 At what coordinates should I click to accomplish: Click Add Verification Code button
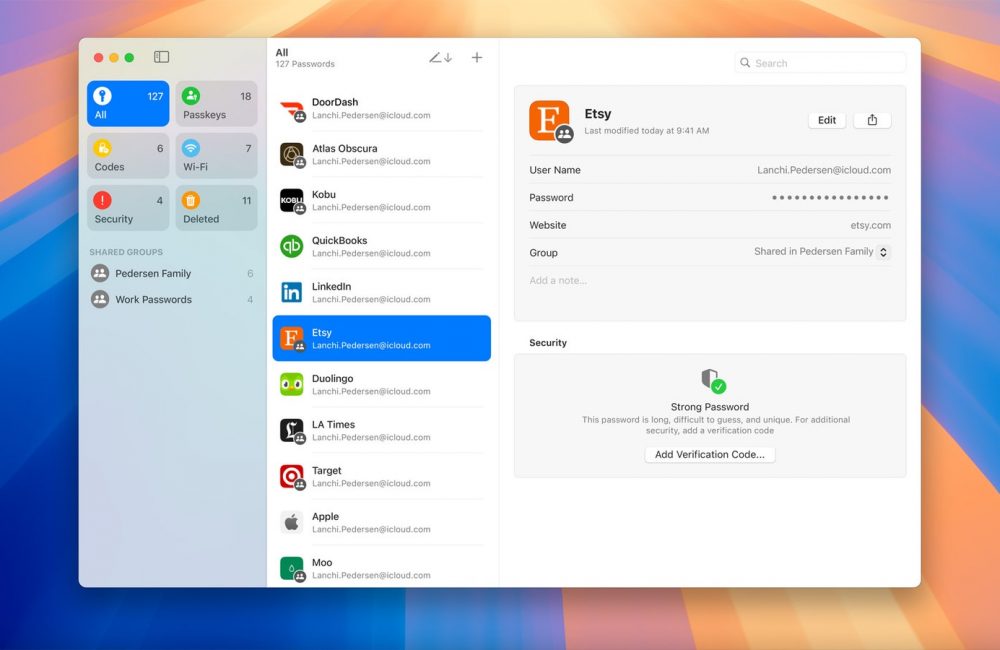710,454
